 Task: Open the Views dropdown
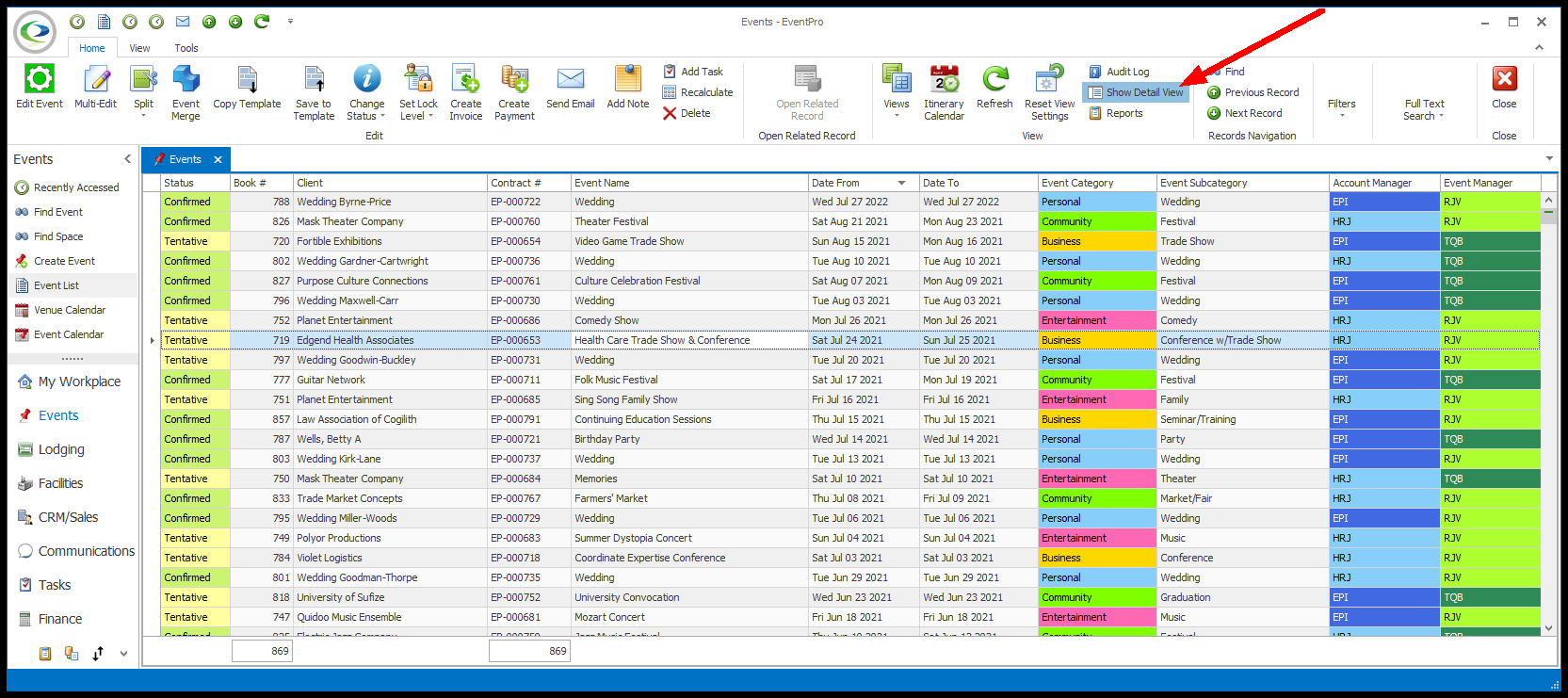click(897, 92)
